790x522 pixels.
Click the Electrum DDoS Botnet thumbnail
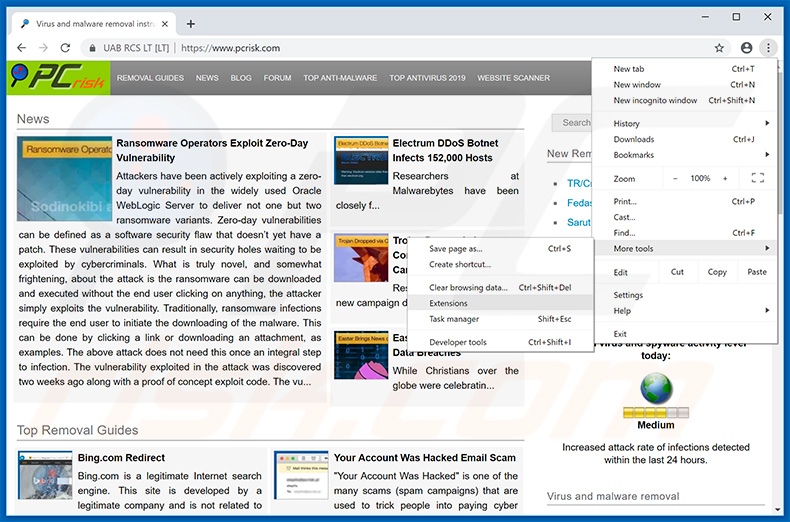pyautogui.click(x=361, y=160)
